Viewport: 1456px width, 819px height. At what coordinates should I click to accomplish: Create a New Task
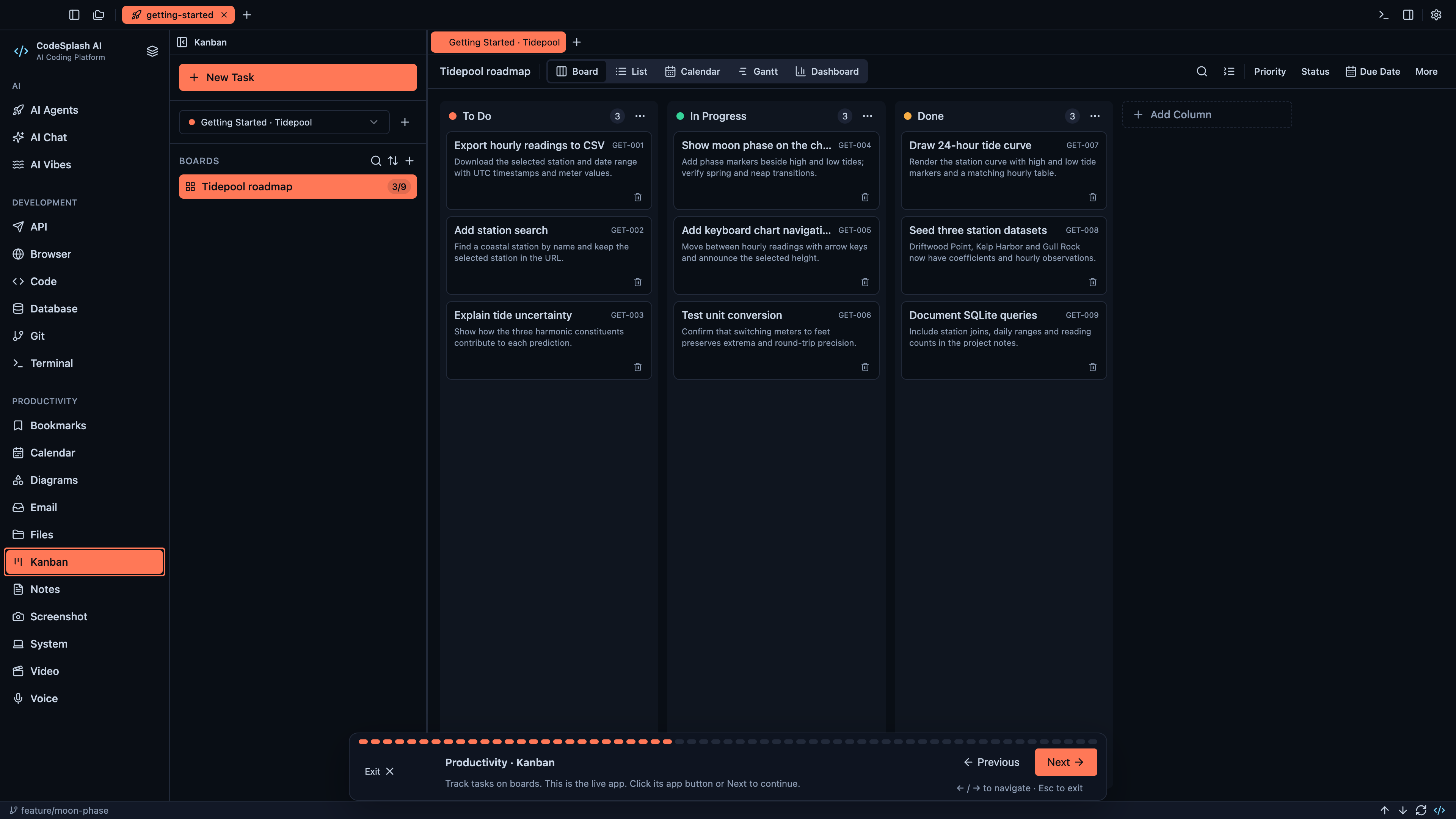point(298,77)
